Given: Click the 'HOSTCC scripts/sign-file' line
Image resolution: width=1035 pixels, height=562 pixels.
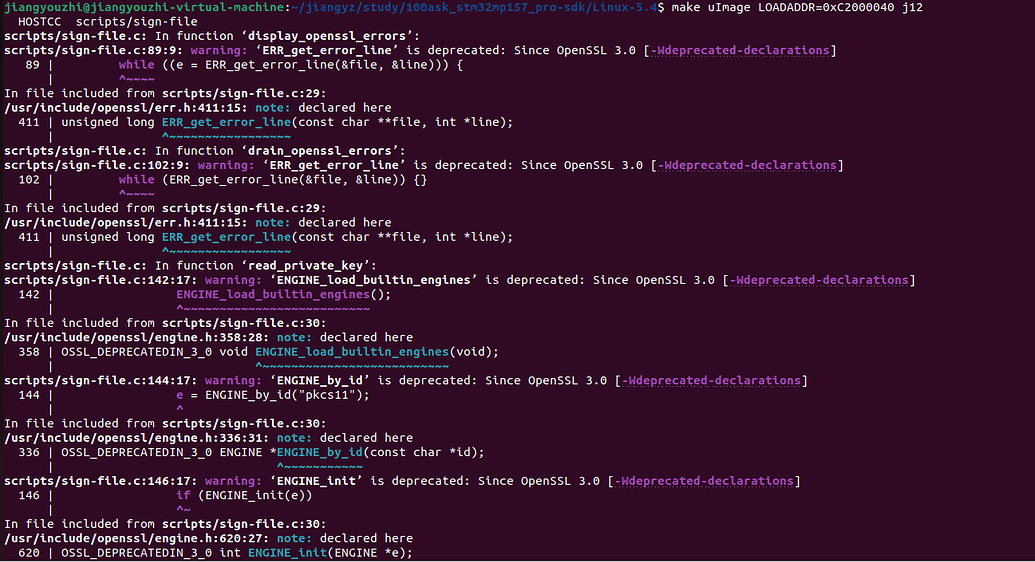Looking at the screenshot, I should (x=108, y=22).
